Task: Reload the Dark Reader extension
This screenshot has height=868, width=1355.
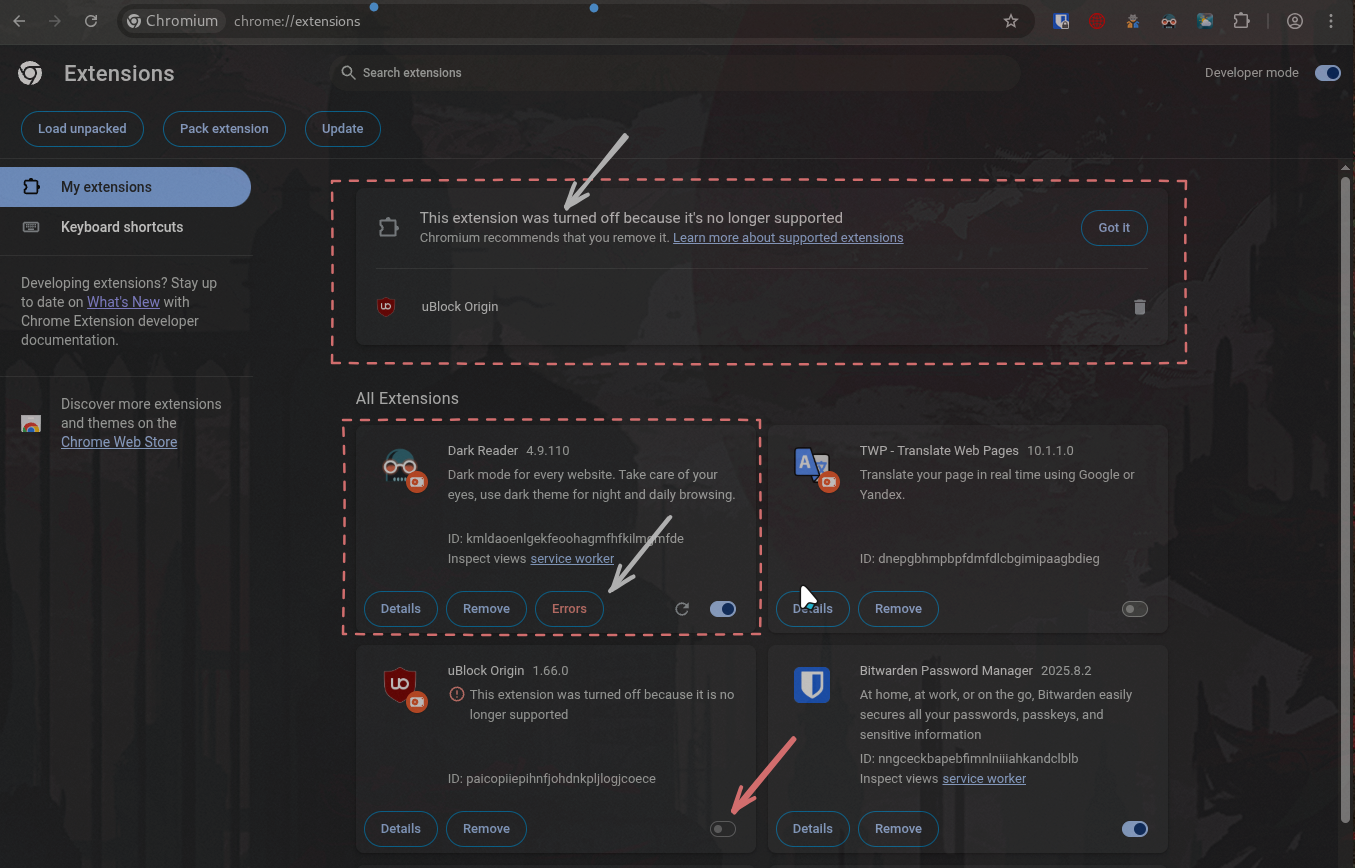Action: pos(682,609)
